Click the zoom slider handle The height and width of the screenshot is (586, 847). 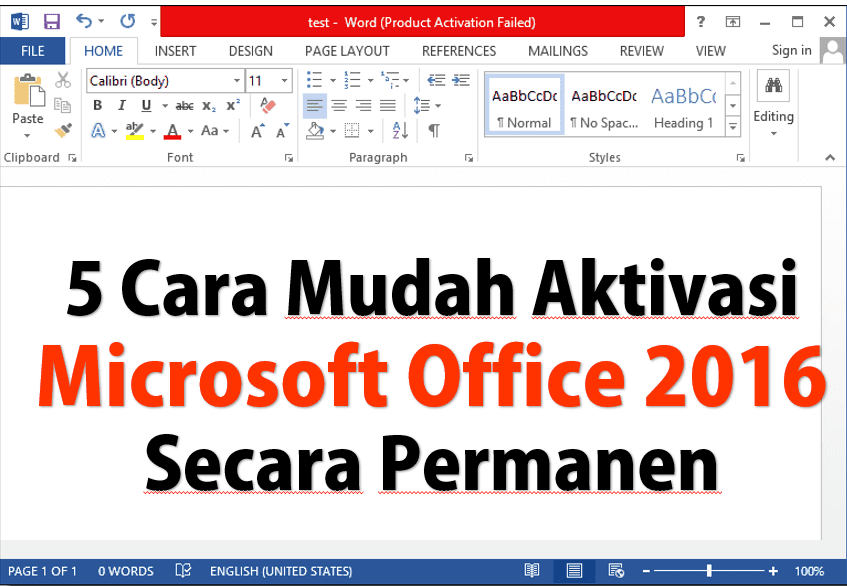tap(709, 570)
